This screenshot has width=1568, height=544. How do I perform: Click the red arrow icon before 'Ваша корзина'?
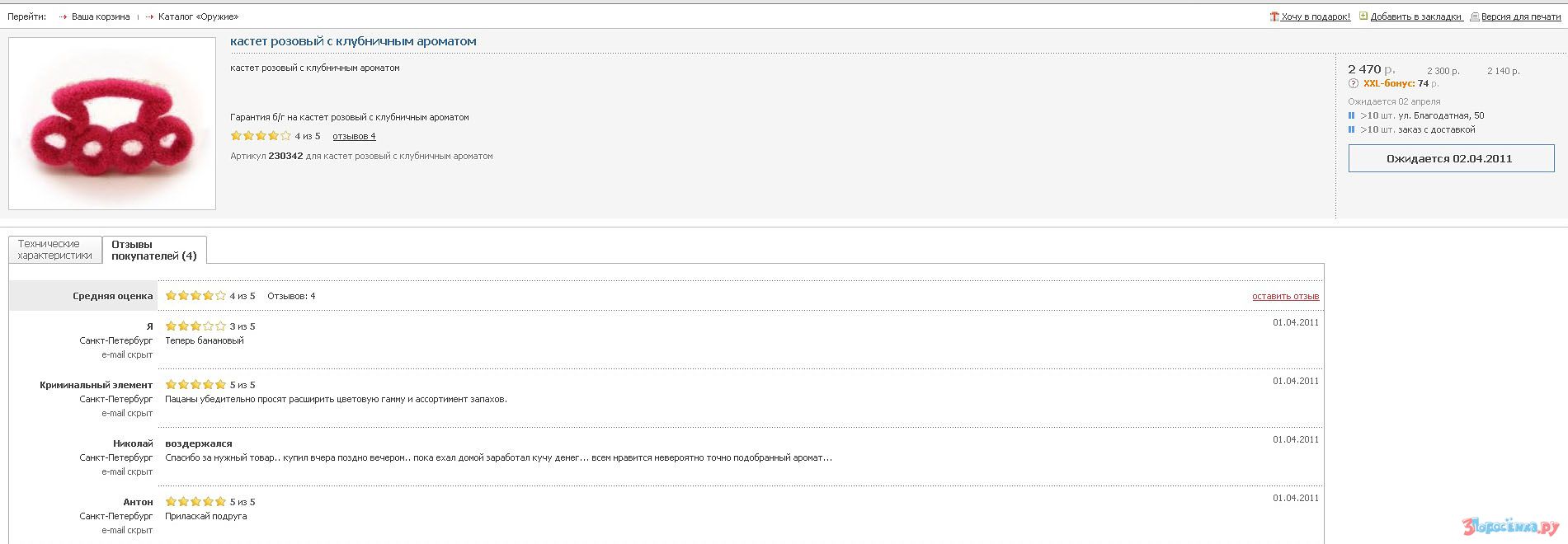63,17
